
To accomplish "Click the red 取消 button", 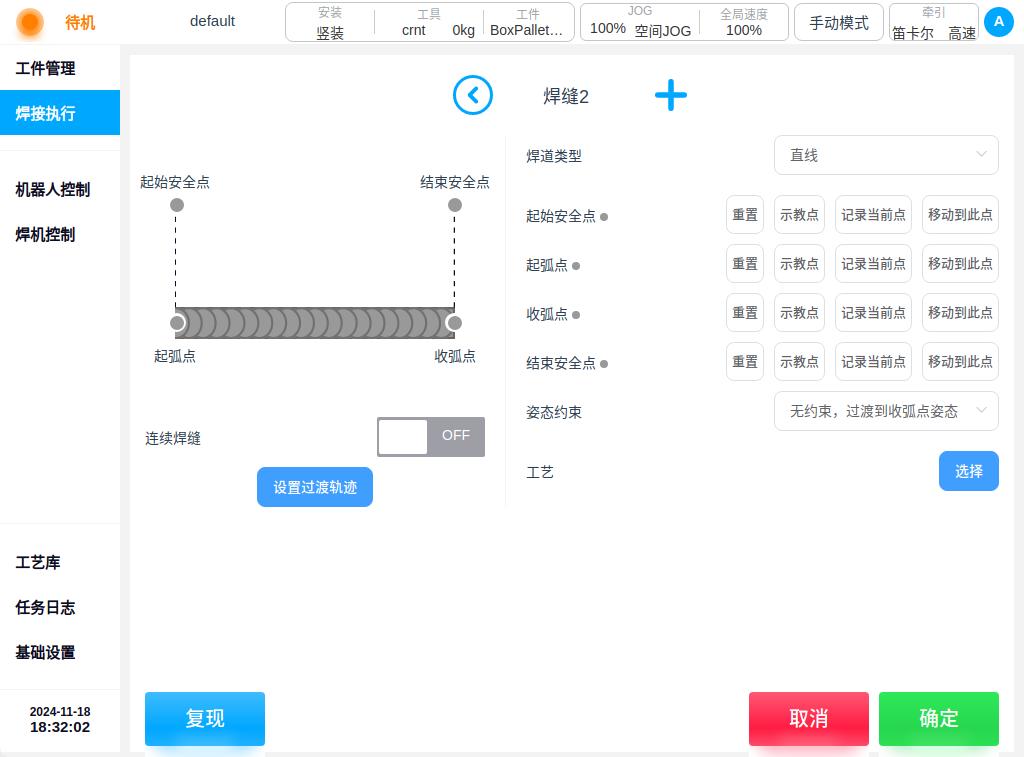I will click(x=808, y=718).
